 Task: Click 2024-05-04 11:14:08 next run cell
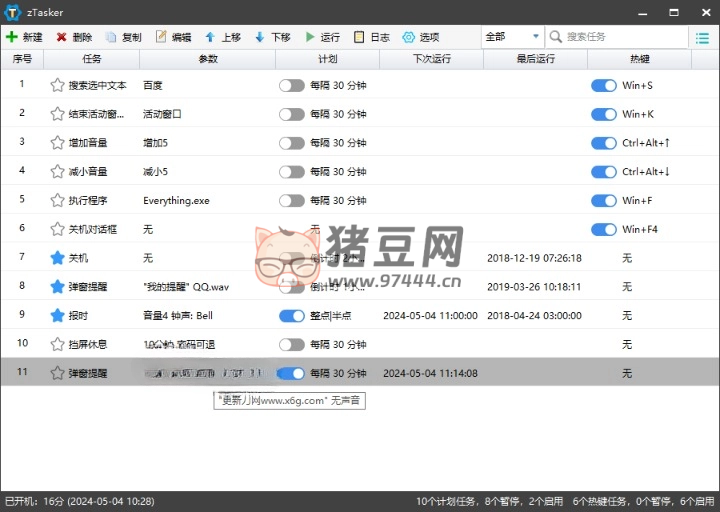point(430,373)
